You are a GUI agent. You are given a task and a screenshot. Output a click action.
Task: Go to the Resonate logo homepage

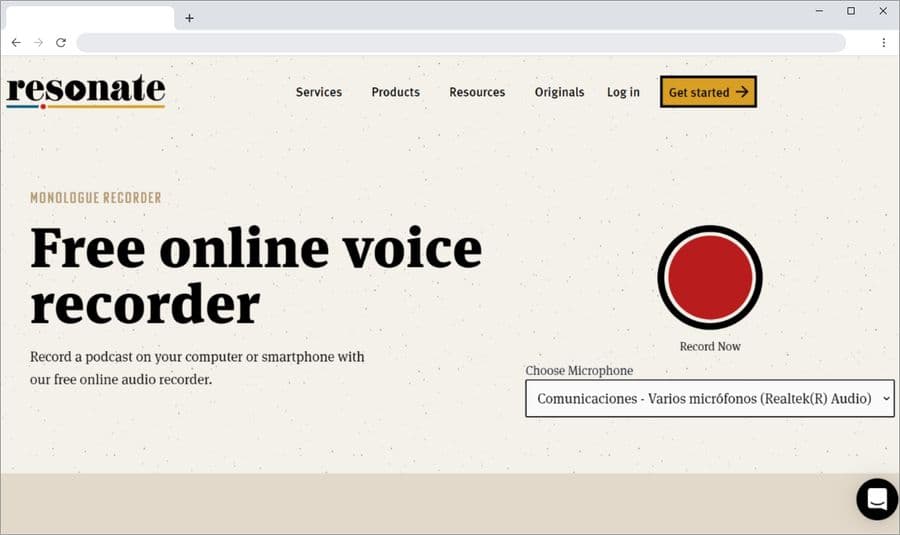click(x=86, y=91)
